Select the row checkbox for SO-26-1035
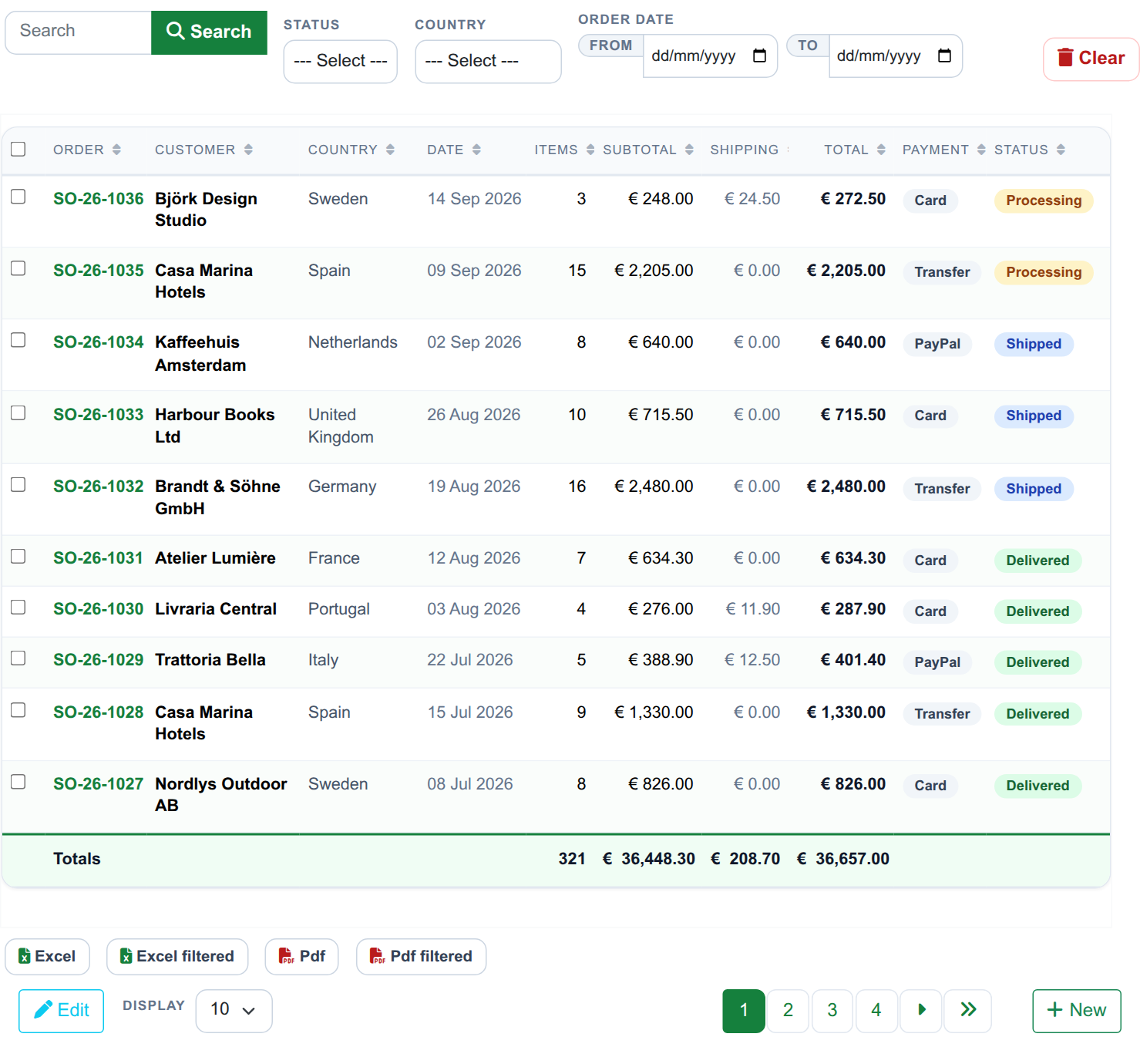 [x=18, y=268]
